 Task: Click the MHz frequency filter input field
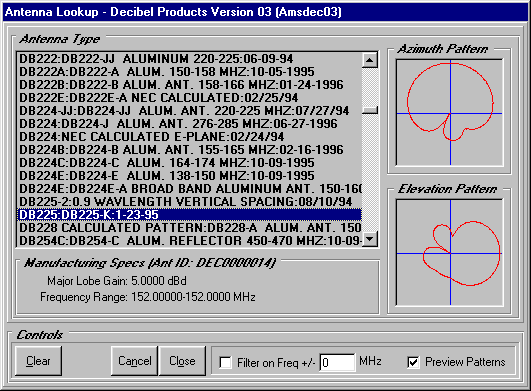[x=337, y=363]
